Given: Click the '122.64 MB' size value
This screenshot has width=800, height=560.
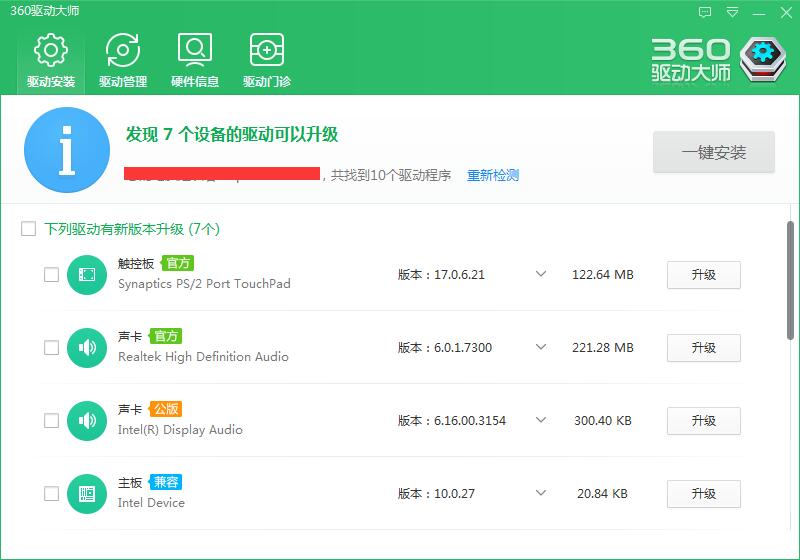Looking at the screenshot, I should (603, 274).
